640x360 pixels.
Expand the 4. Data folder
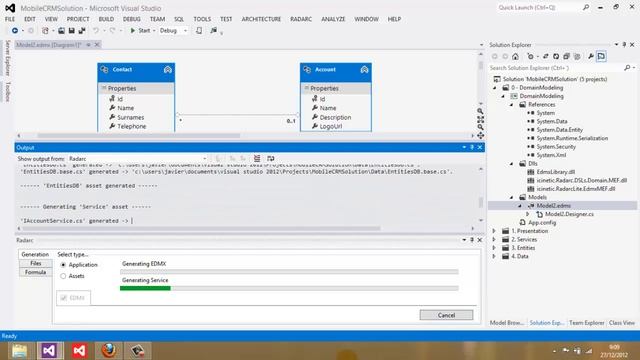[494, 256]
